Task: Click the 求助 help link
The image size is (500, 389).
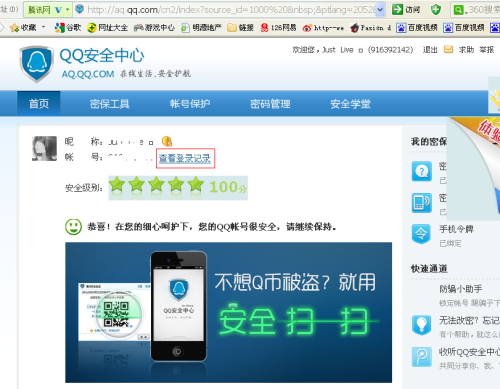Action: point(466,50)
